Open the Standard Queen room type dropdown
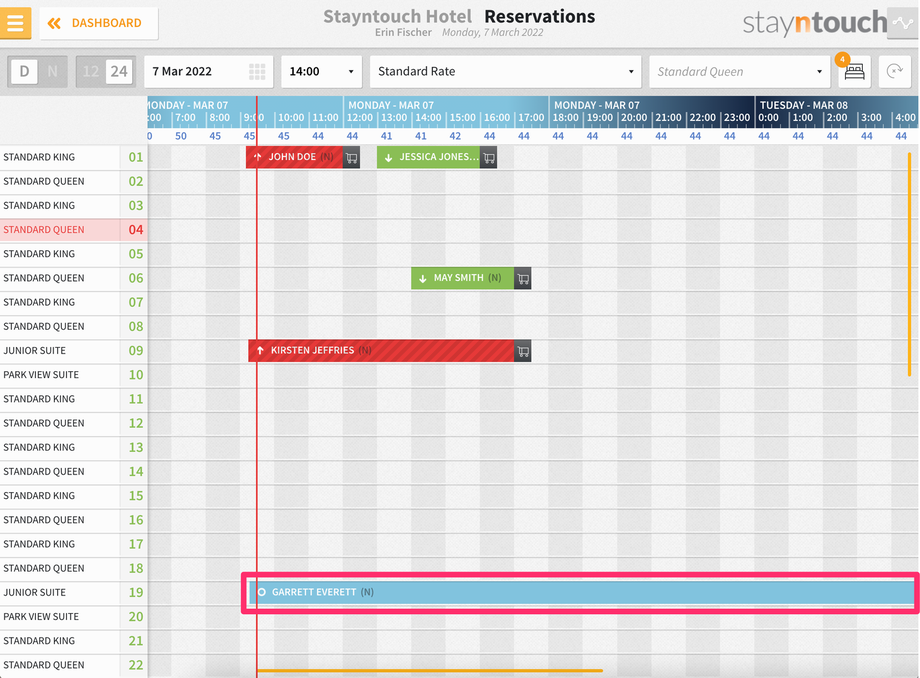The image size is (920, 678). [739, 72]
